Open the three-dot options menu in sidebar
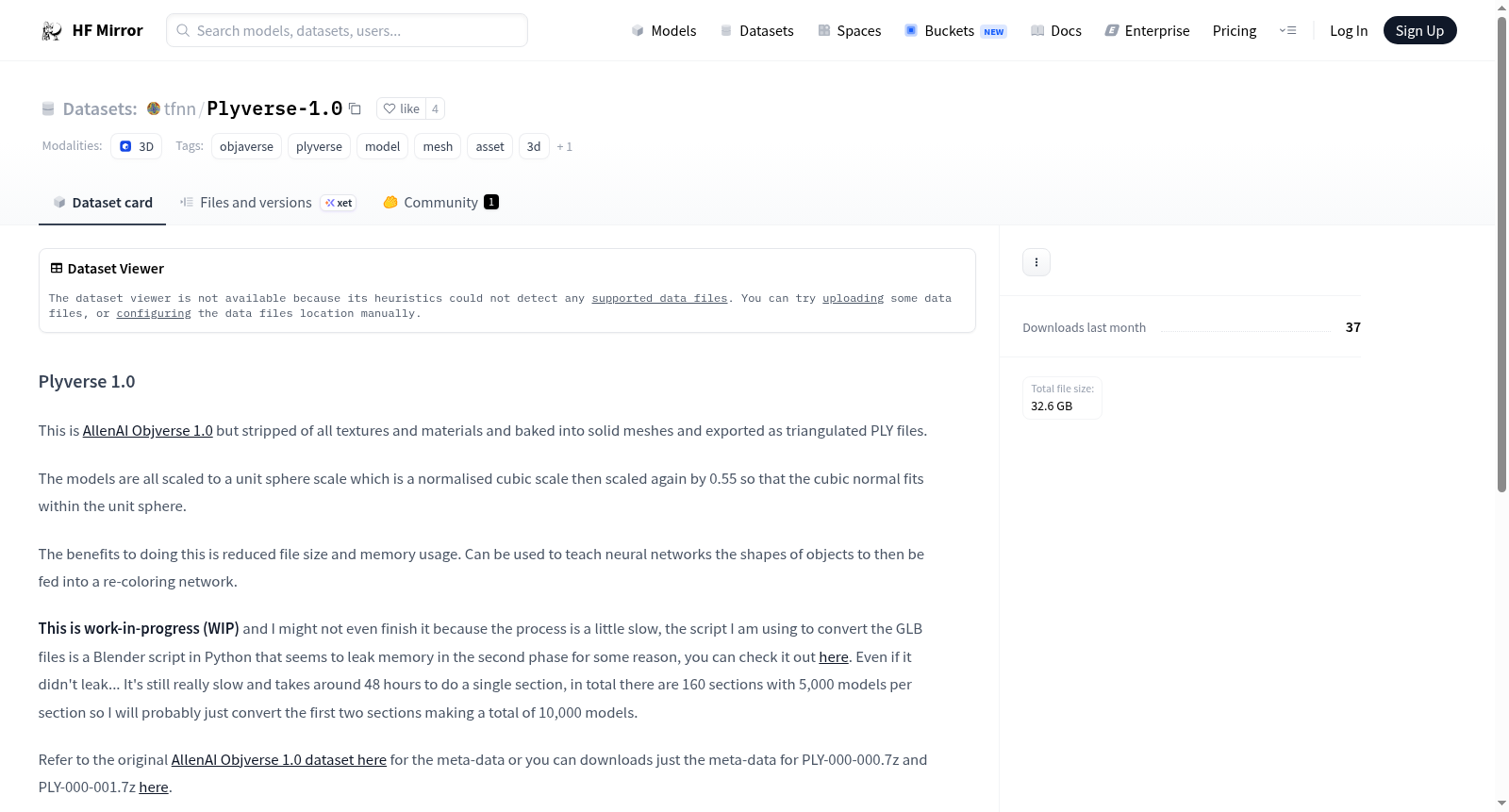Screen dimensions: 1509x812 click(1036, 262)
